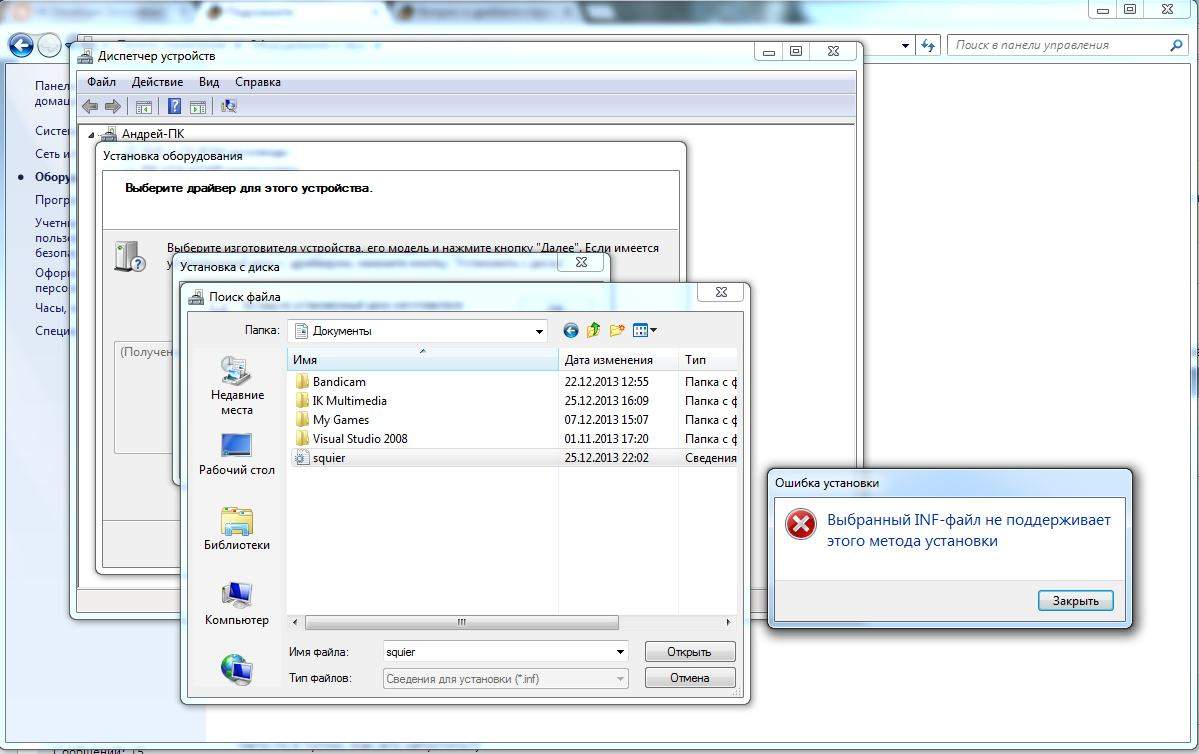The width and height of the screenshot is (1199, 754).
Task: Click the Андрей-ПК computer icon in tree
Action: (x=109, y=134)
